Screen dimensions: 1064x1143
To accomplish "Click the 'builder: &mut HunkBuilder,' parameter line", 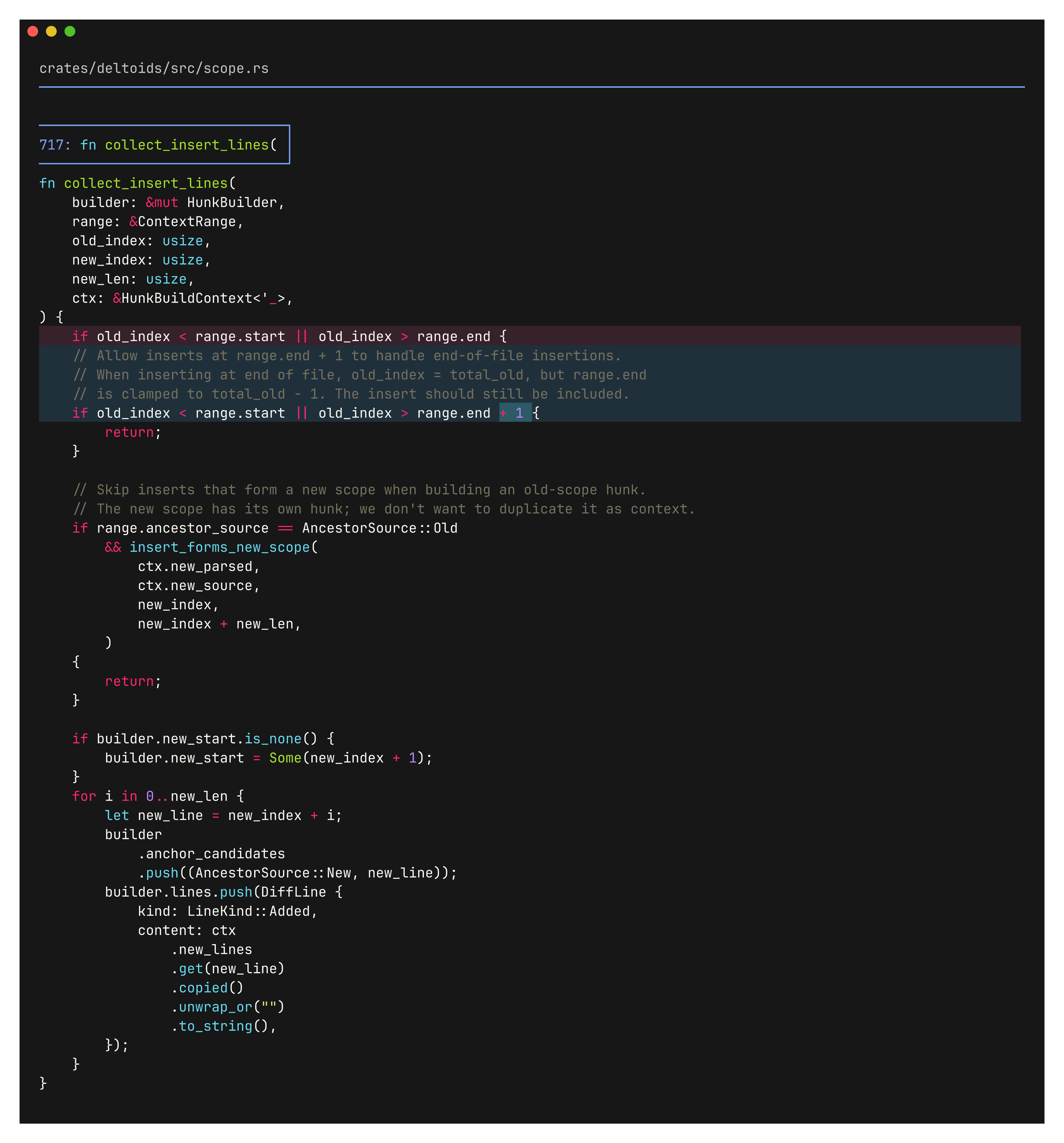I will 178,202.
